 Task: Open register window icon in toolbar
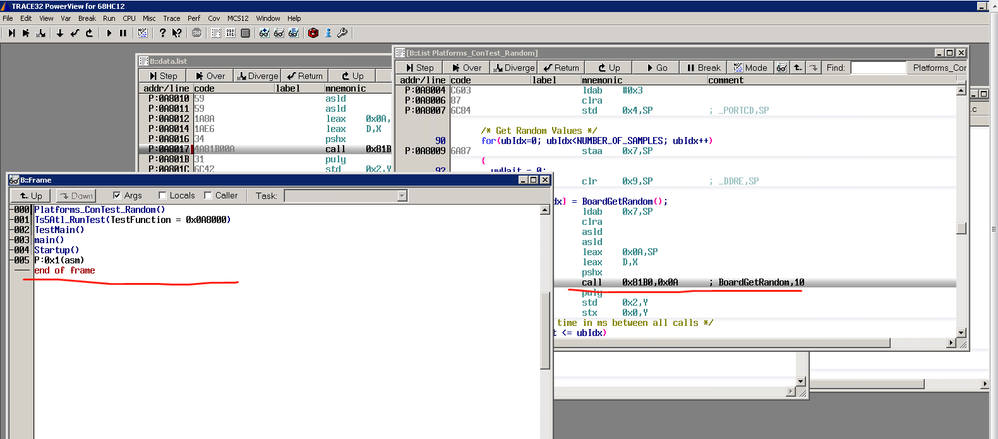[245, 33]
